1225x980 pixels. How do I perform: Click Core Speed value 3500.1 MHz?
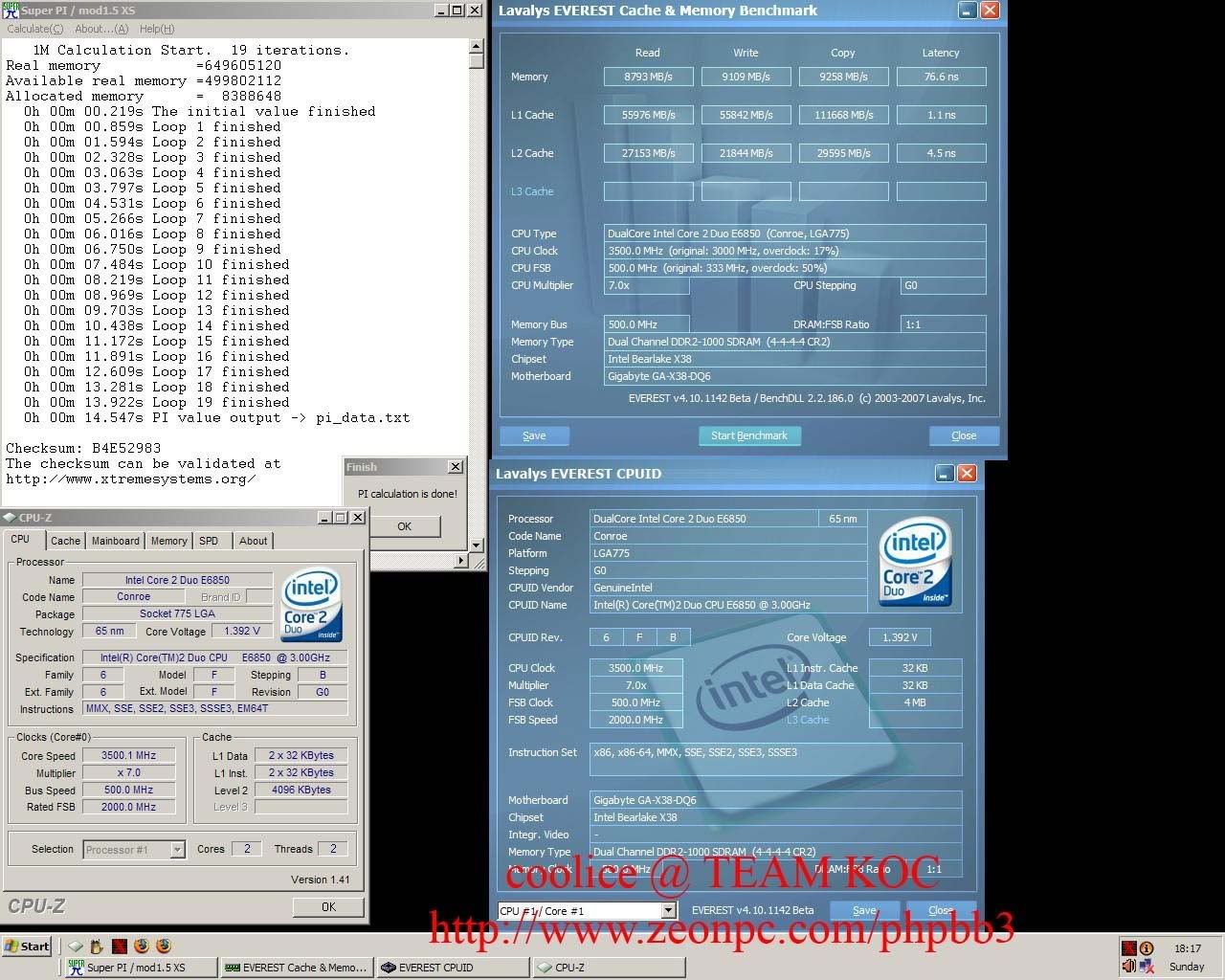pyautogui.click(x=129, y=755)
